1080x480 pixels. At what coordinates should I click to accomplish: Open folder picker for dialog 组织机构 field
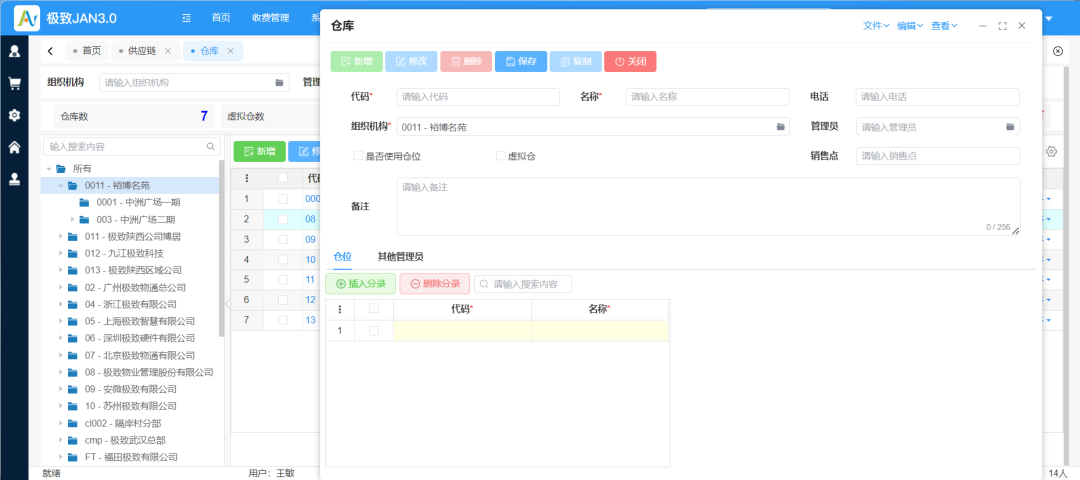[x=780, y=127]
